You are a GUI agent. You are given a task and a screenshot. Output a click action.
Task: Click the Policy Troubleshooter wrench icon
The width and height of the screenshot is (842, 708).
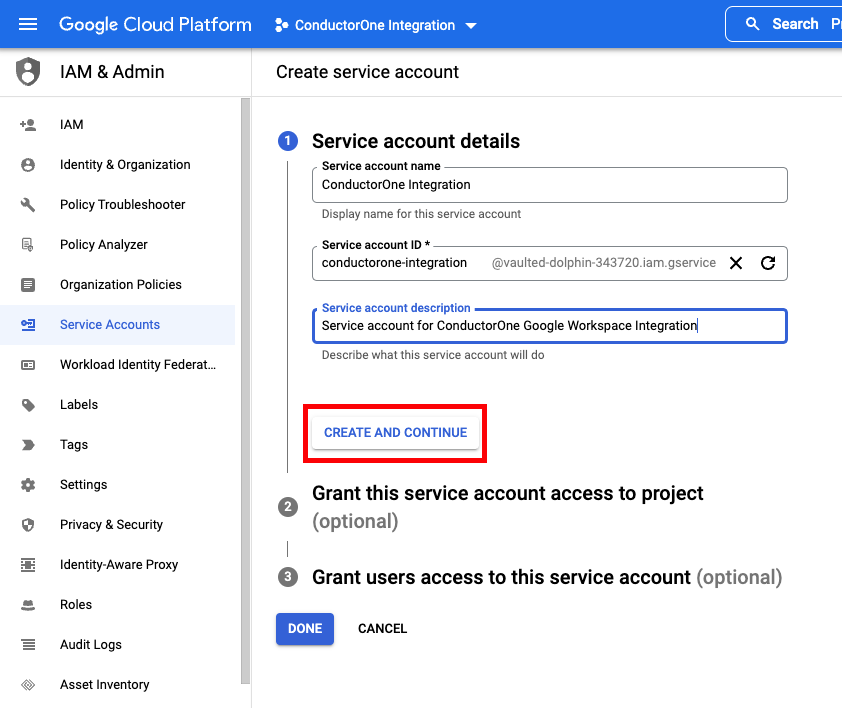point(28,205)
